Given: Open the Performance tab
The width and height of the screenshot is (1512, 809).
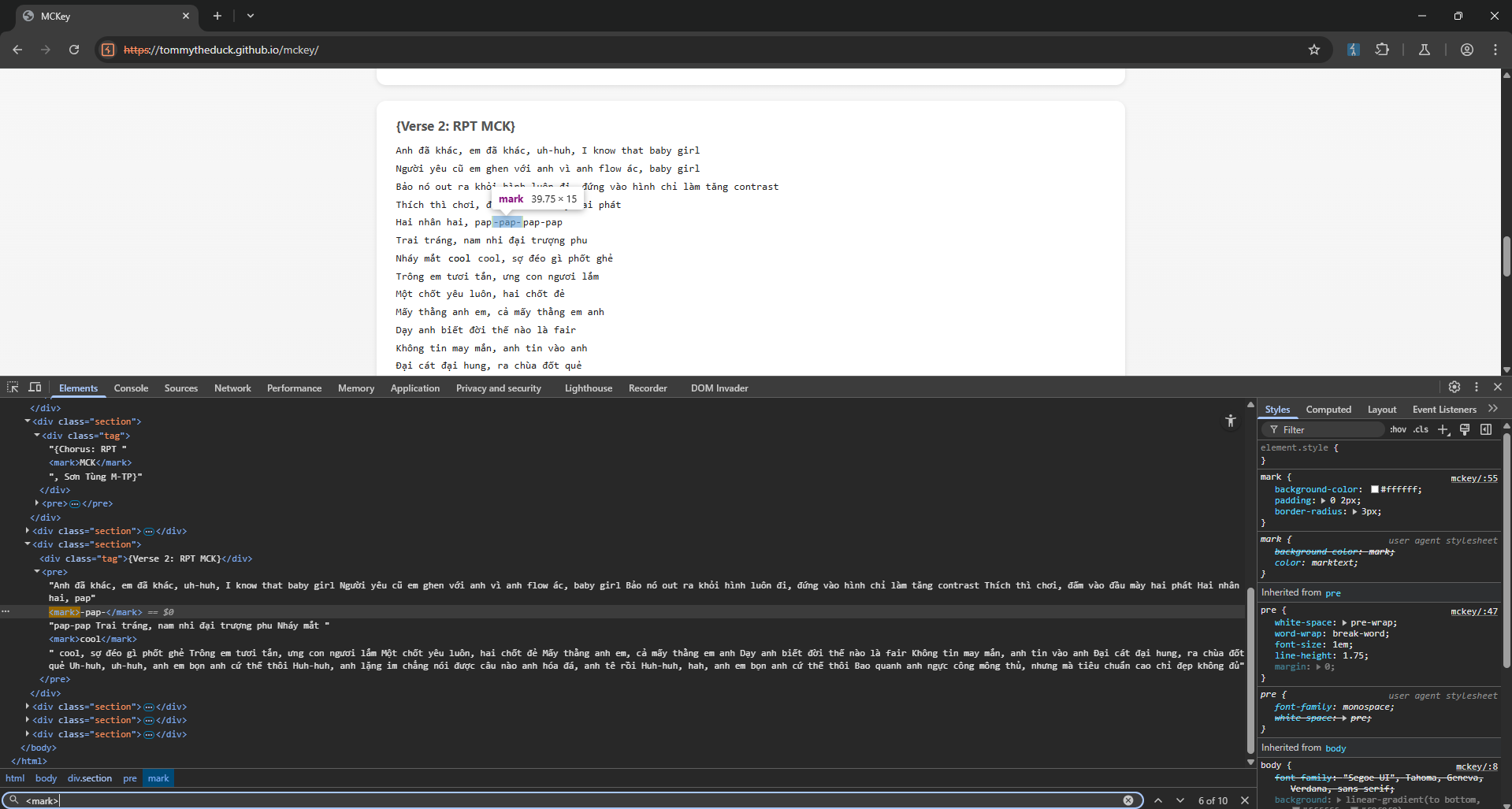Looking at the screenshot, I should click(294, 388).
